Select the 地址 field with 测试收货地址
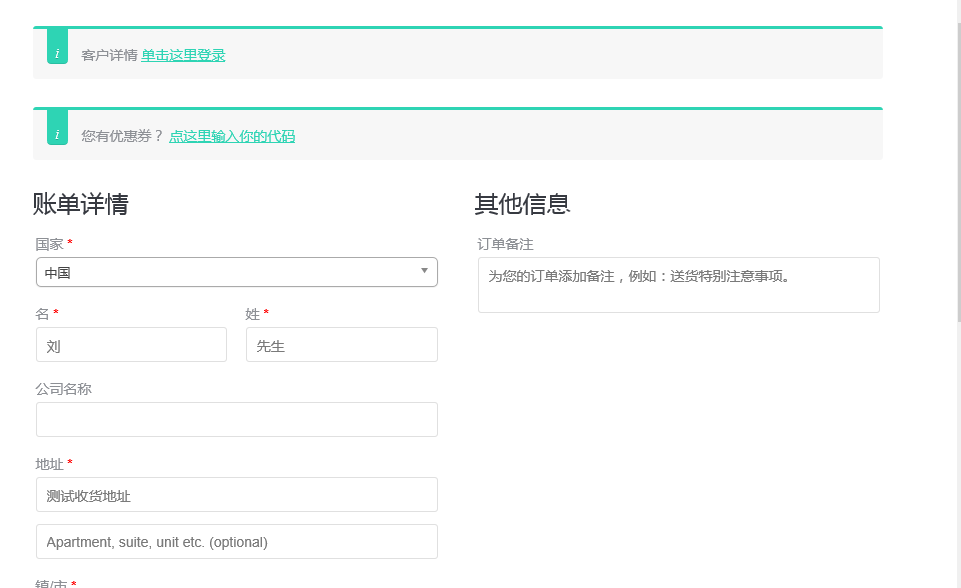 pos(236,495)
